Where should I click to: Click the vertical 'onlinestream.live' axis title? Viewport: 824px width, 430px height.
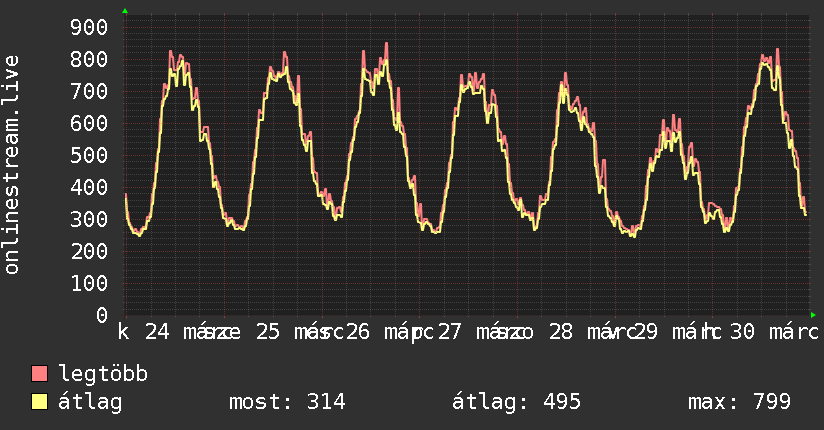[11, 165]
